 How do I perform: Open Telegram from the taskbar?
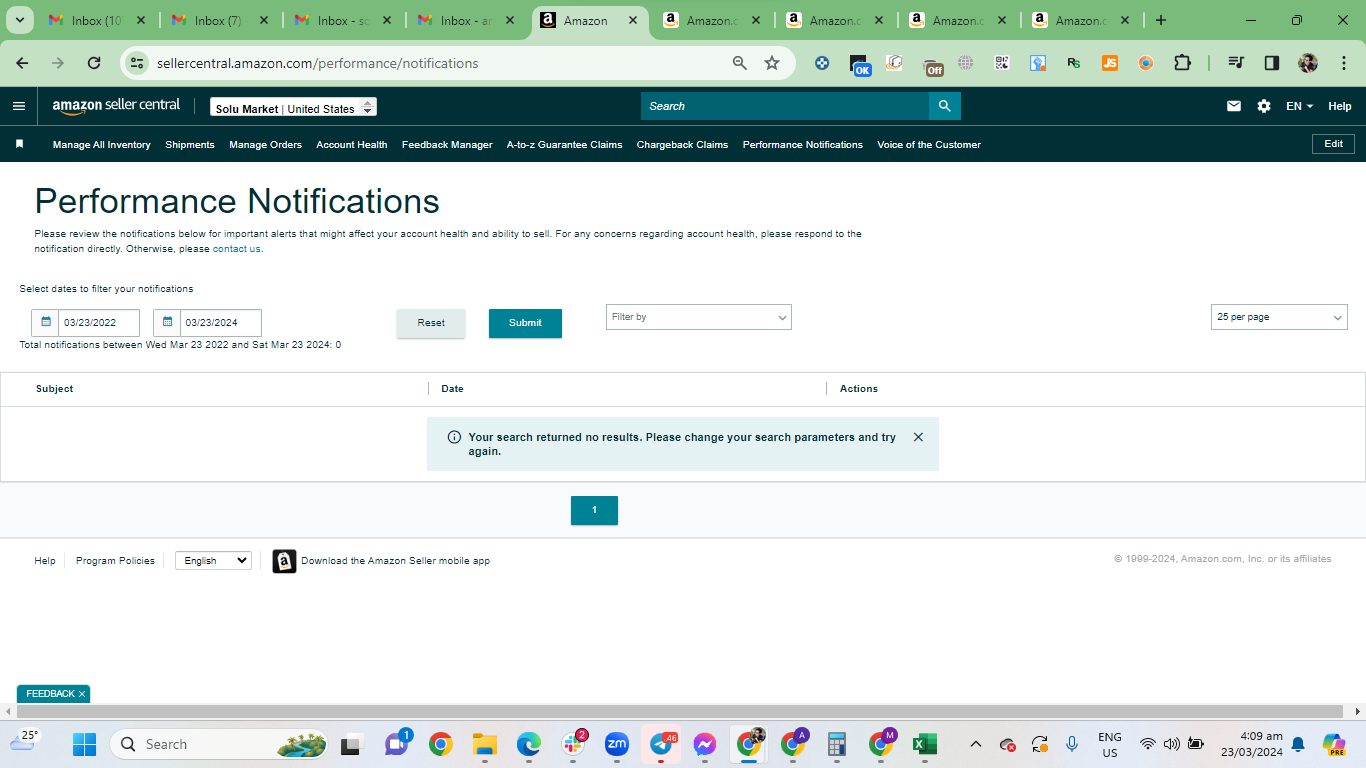click(661, 744)
